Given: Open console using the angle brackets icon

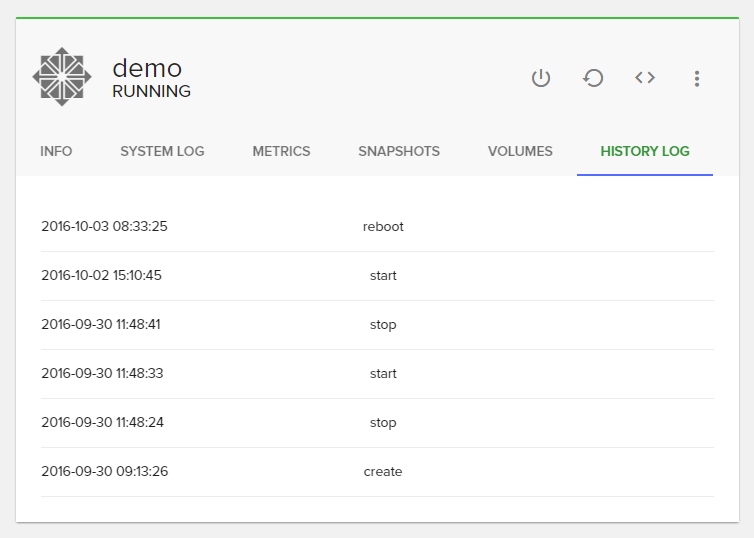Looking at the screenshot, I should click(x=645, y=78).
